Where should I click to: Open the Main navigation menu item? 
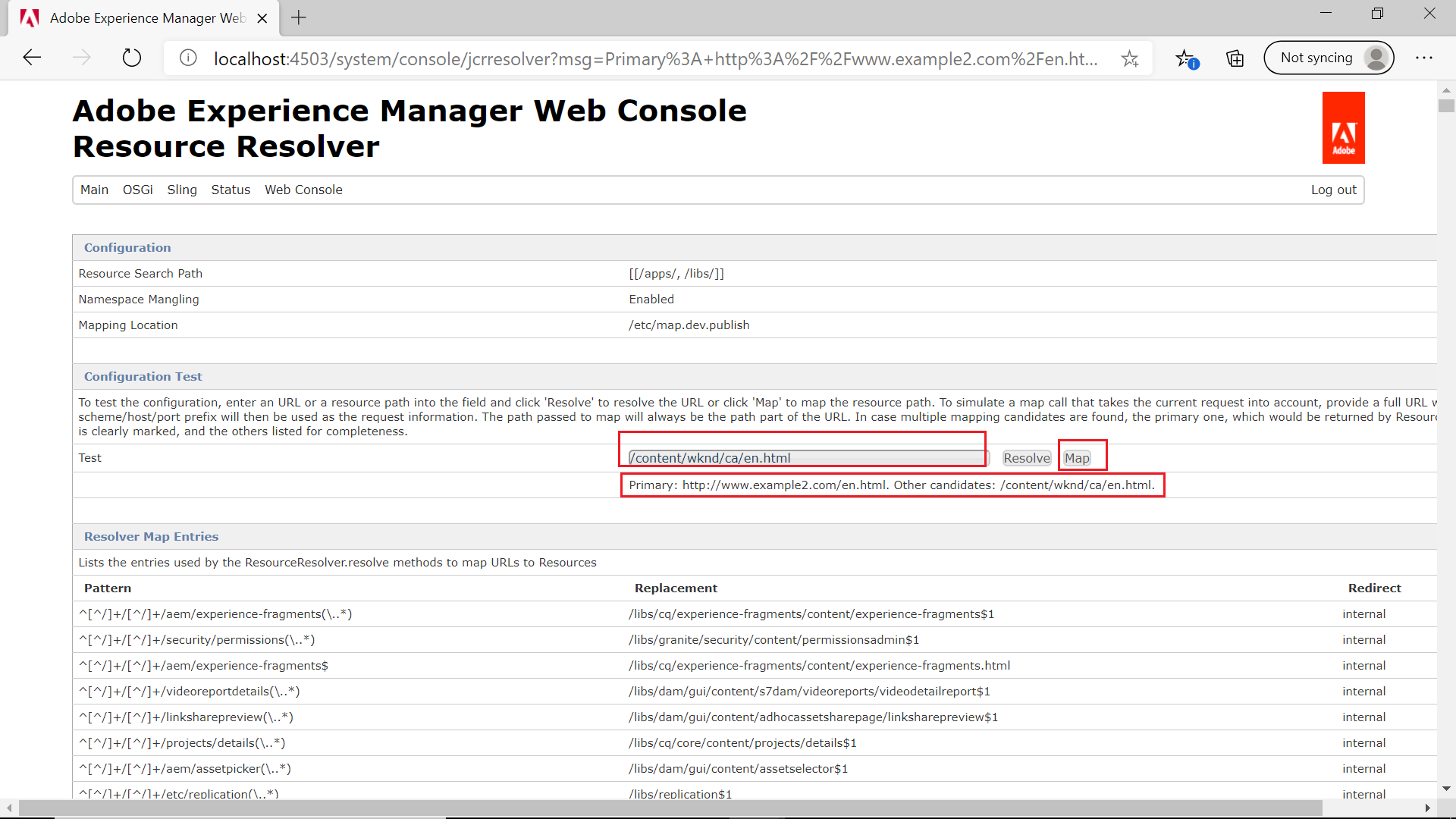click(93, 189)
